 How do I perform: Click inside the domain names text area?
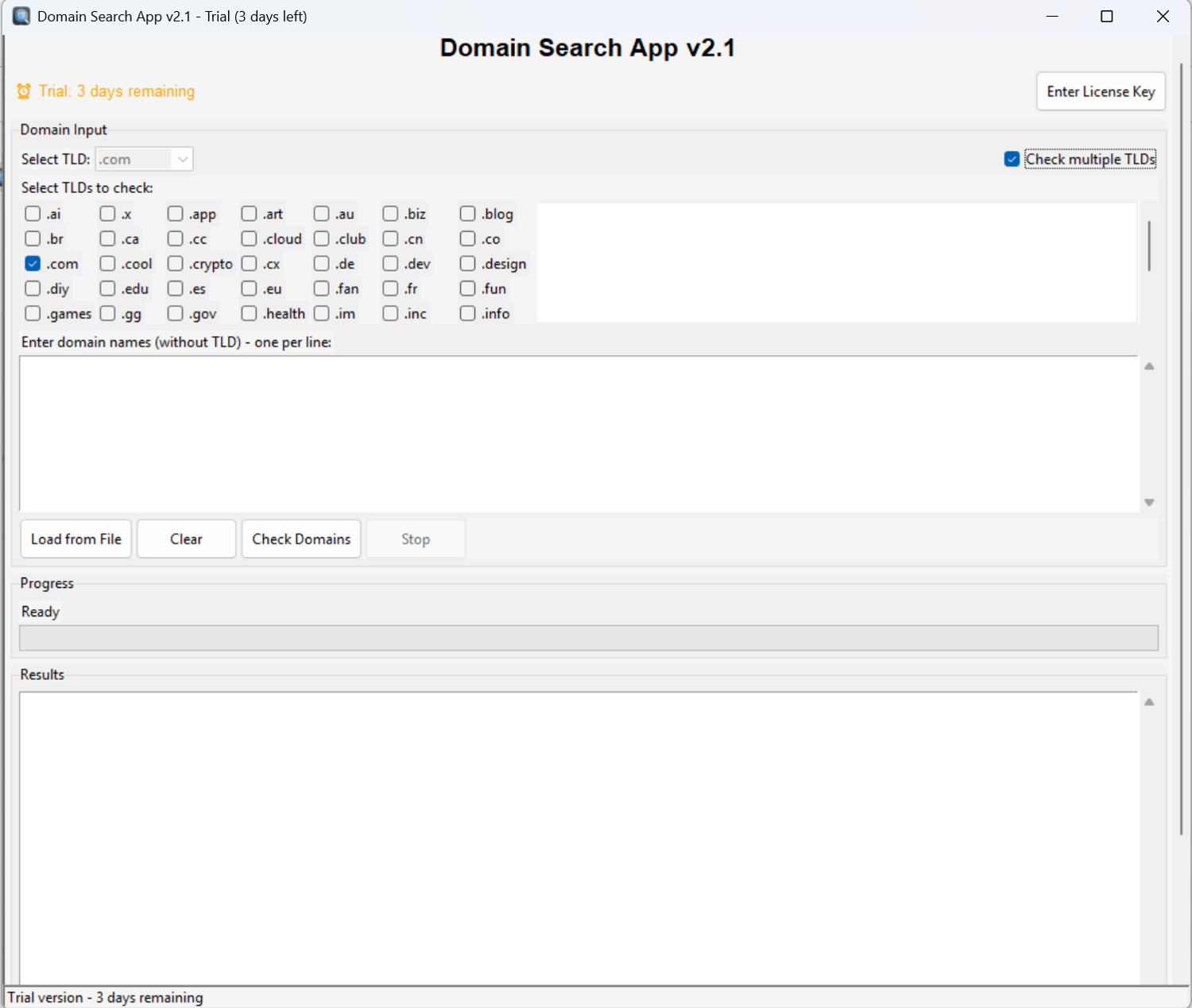579,433
